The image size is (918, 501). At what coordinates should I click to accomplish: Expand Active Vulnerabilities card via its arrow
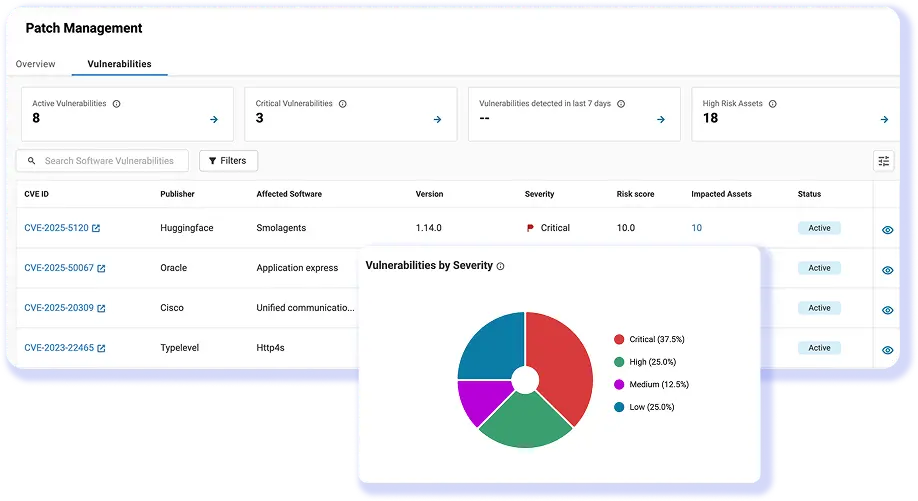point(214,119)
